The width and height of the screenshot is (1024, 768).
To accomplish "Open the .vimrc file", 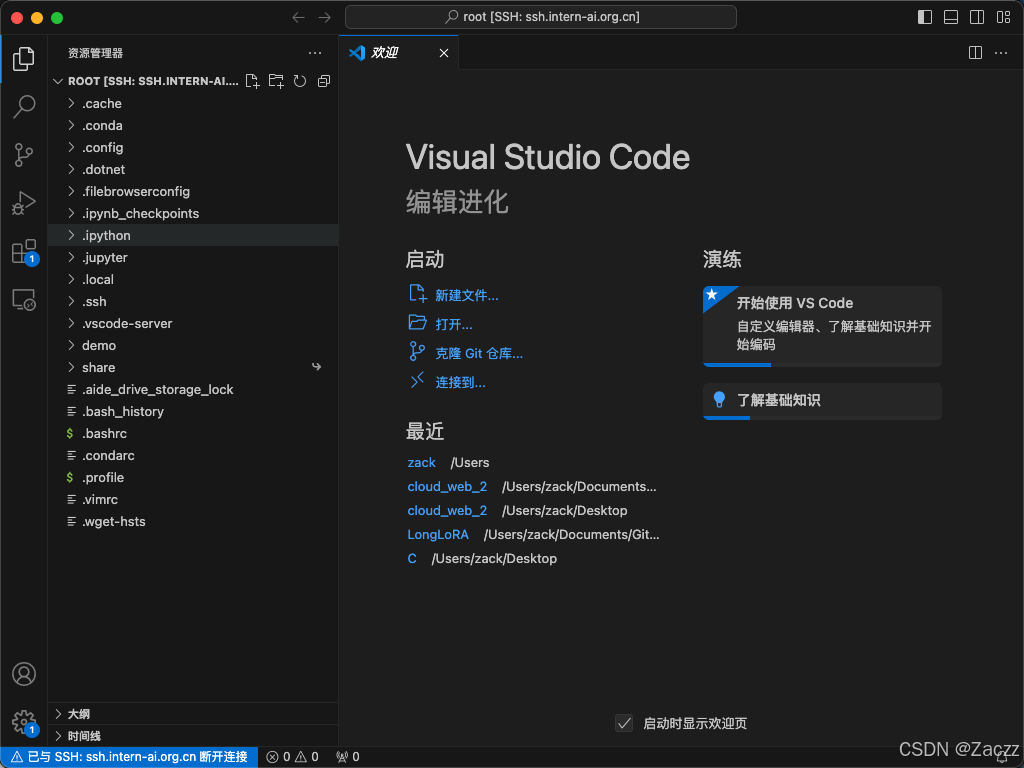I will coord(193,500).
